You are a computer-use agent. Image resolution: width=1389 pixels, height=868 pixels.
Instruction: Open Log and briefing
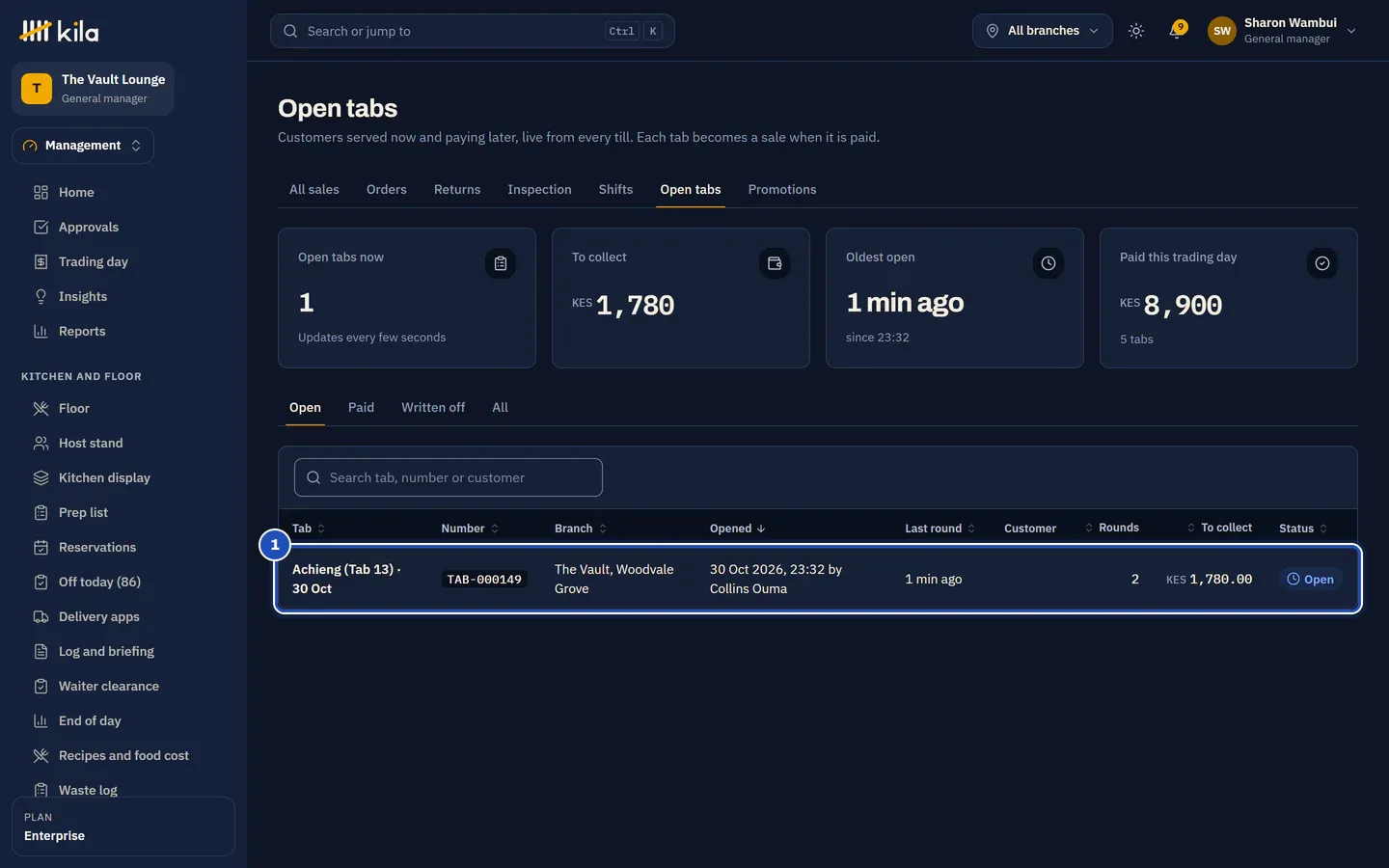coord(106,651)
